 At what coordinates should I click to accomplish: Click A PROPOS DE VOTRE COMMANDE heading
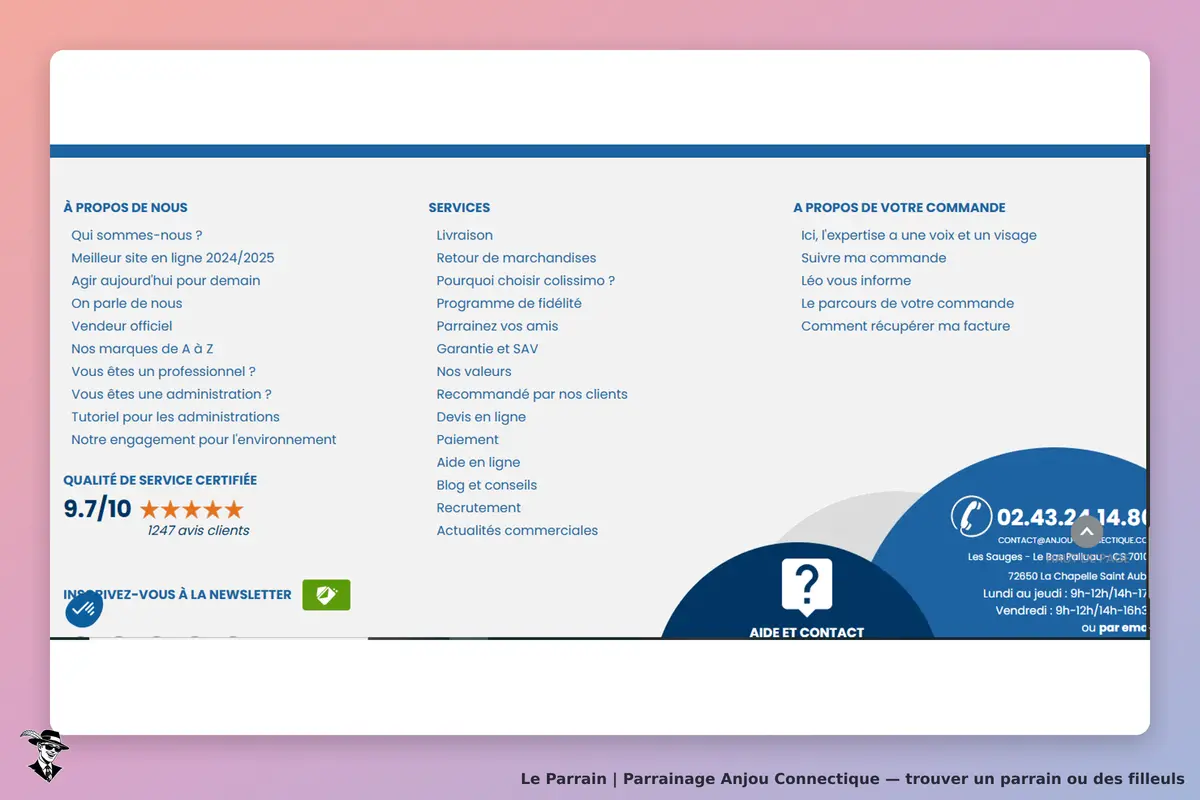pyautogui.click(x=900, y=208)
